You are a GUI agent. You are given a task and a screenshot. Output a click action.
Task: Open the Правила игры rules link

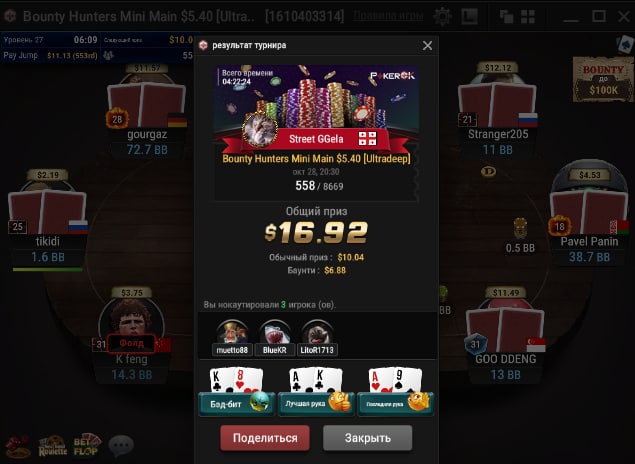[388, 16]
